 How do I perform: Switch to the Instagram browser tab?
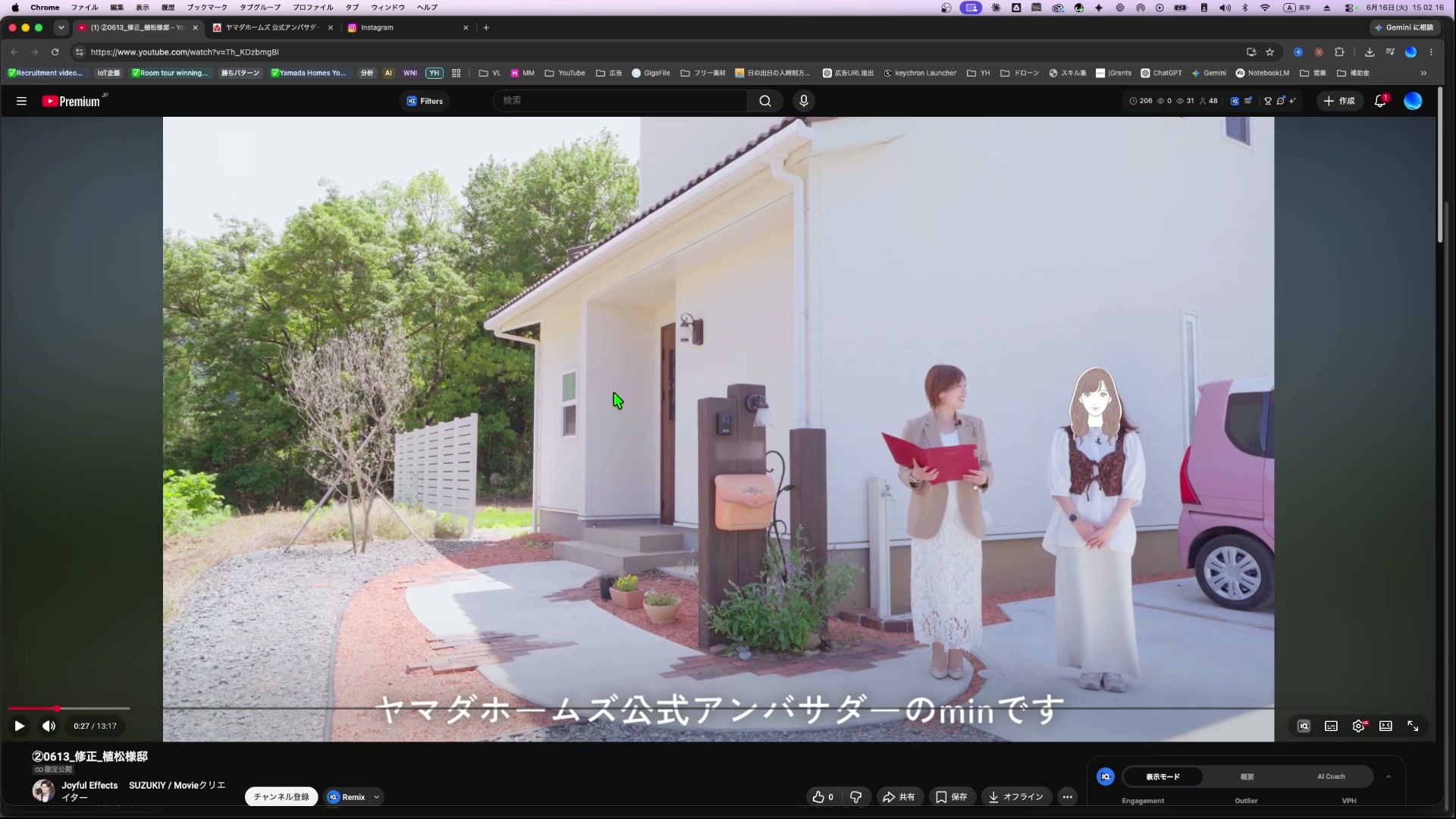408,27
